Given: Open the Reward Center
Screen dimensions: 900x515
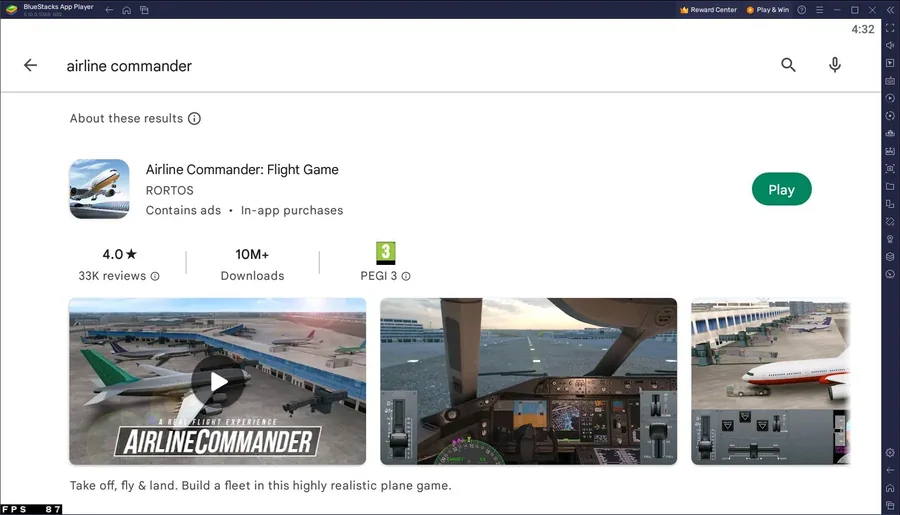Looking at the screenshot, I should pyautogui.click(x=708, y=10).
